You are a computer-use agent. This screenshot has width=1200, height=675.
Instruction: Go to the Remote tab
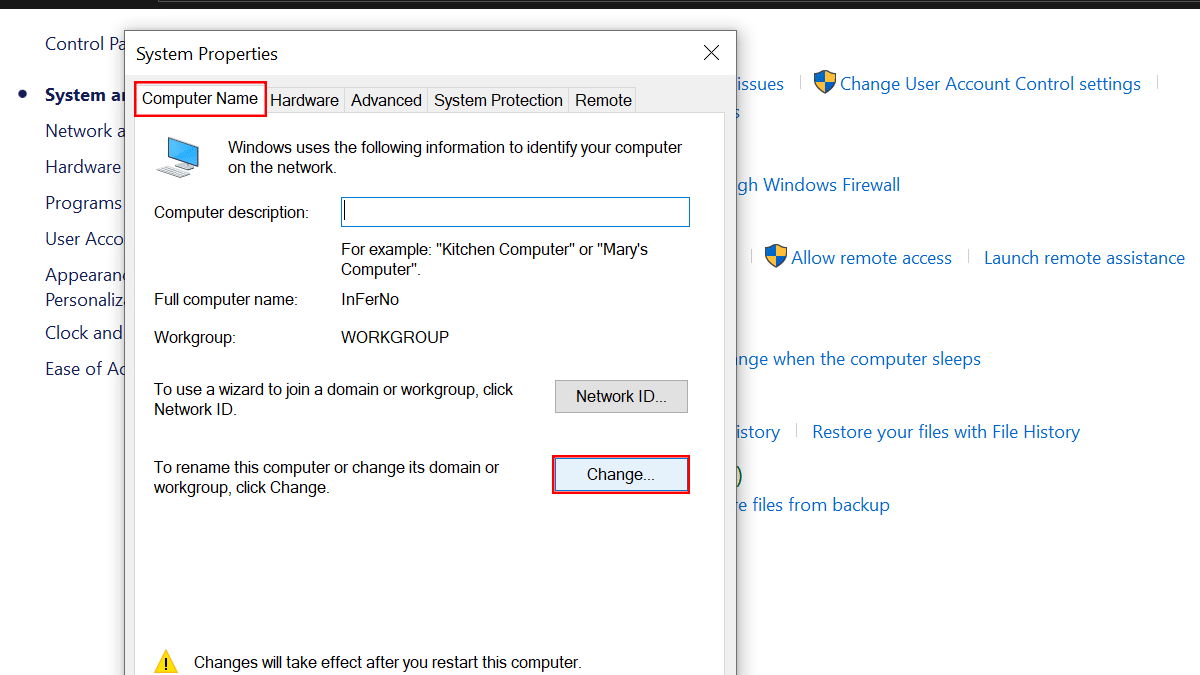pyautogui.click(x=603, y=100)
